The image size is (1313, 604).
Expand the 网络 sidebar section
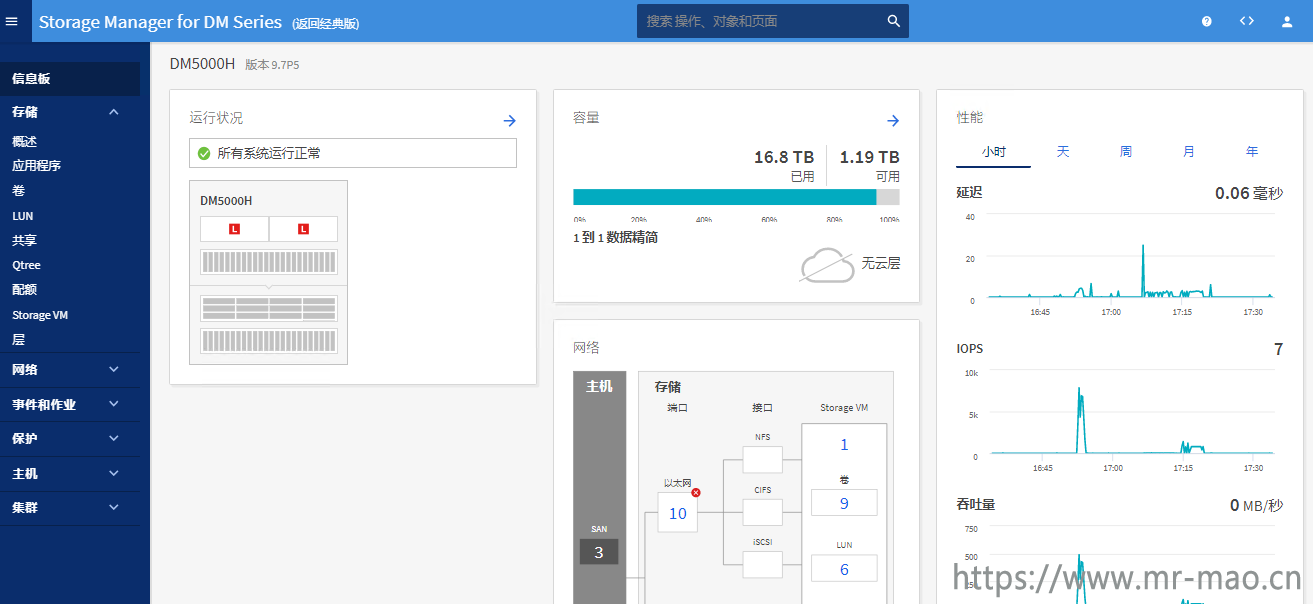coord(114,369)
